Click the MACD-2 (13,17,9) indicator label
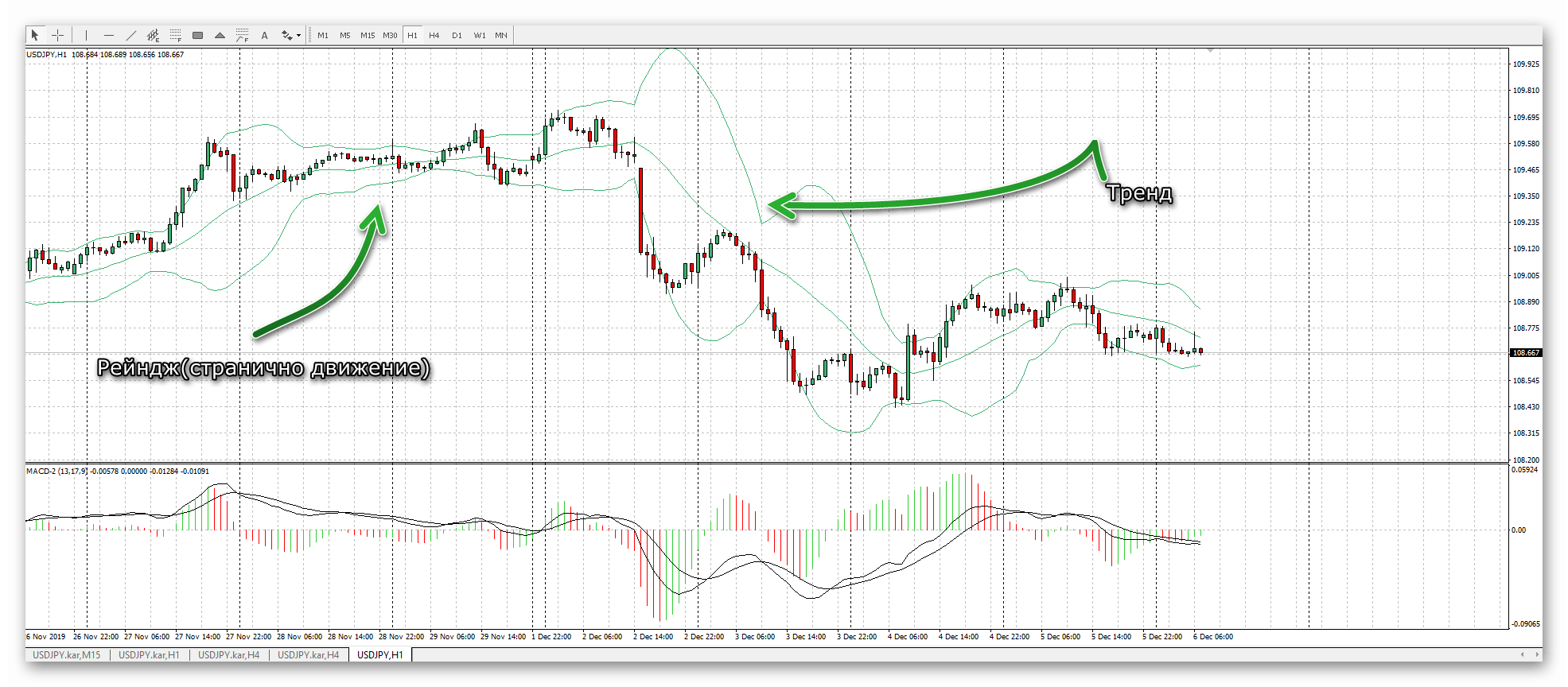This screenshot has width=1568, height=687. tap(118, 472)
